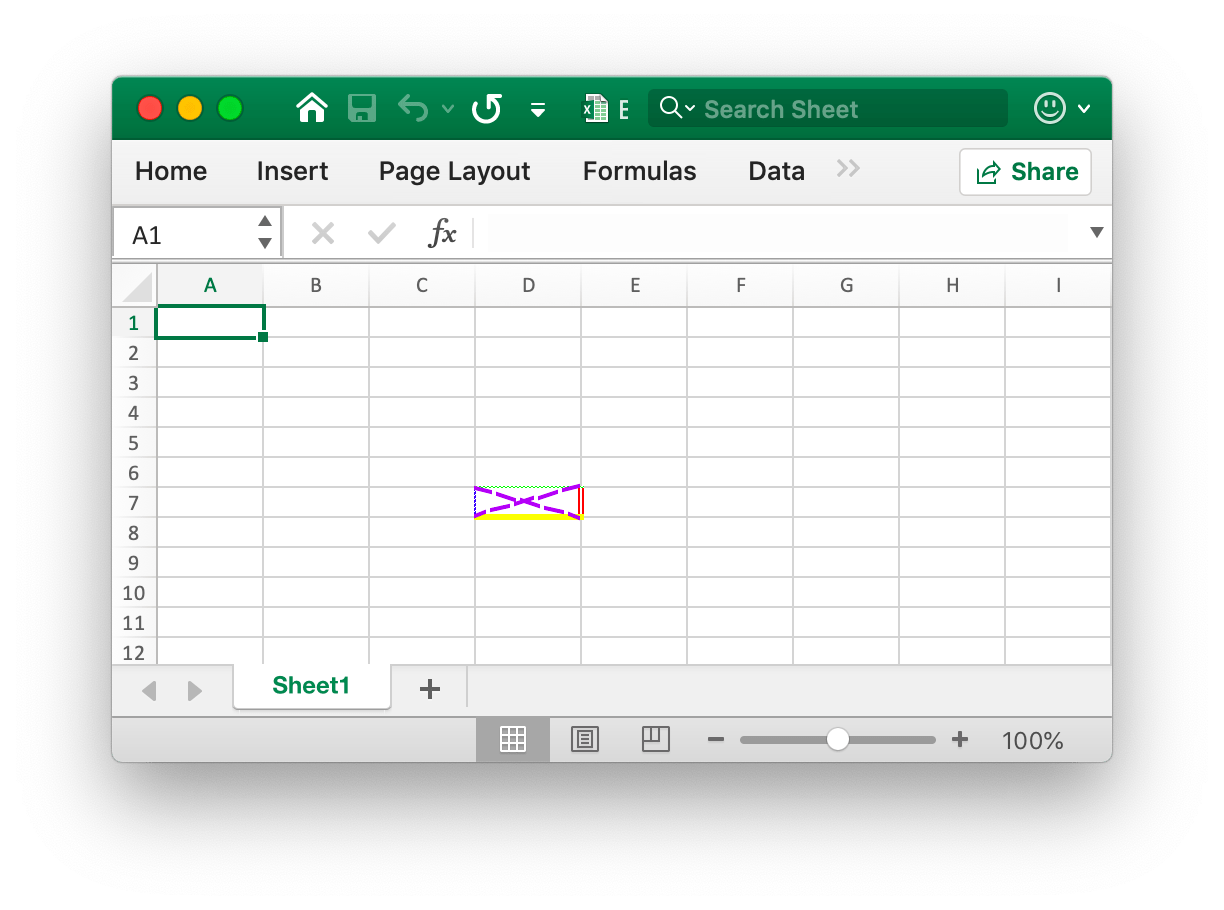Switch to Page Break Preview icon
1224x910 pixels.
[655, 739]
